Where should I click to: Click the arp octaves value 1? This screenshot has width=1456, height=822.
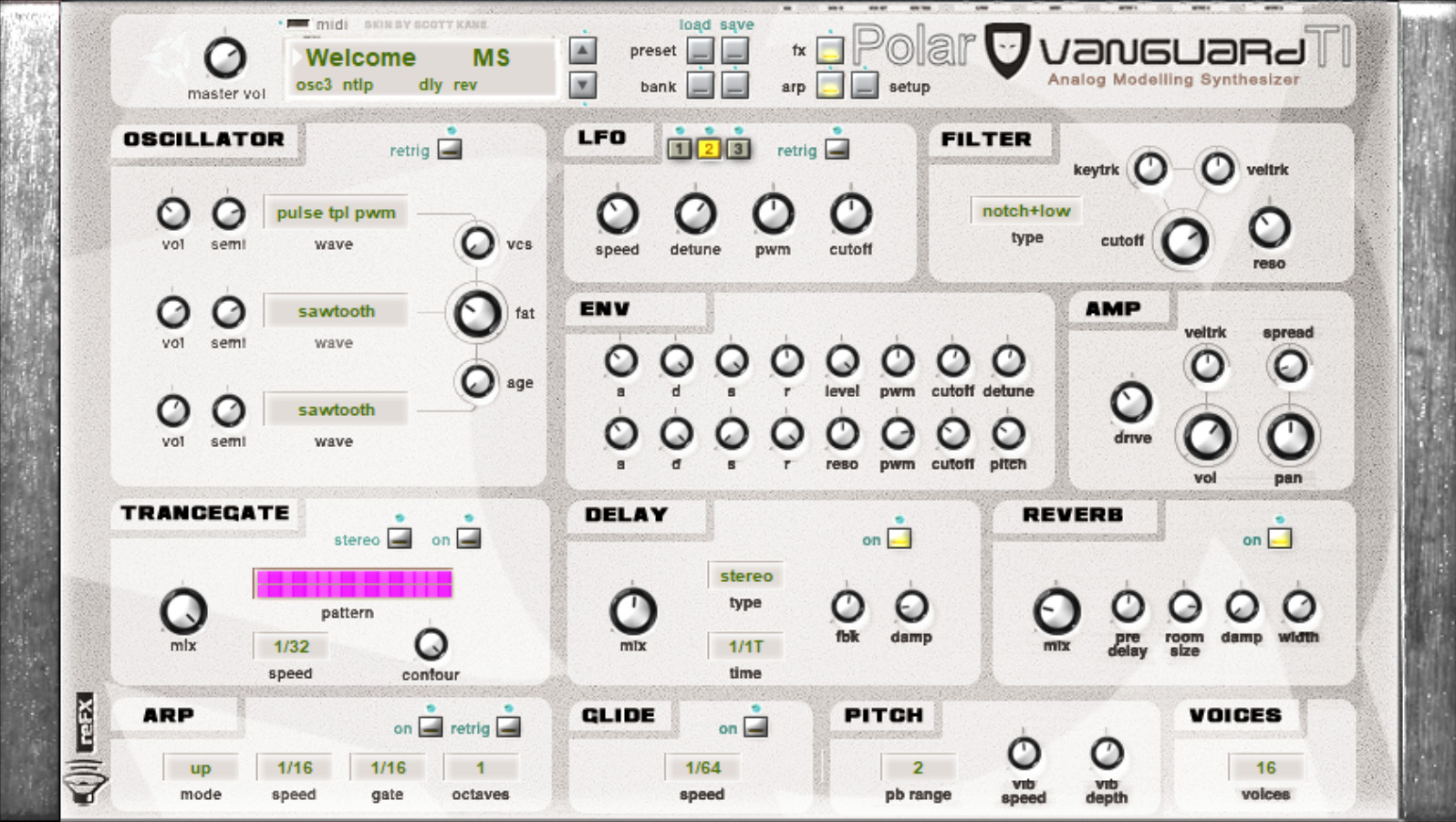point(481,767)
